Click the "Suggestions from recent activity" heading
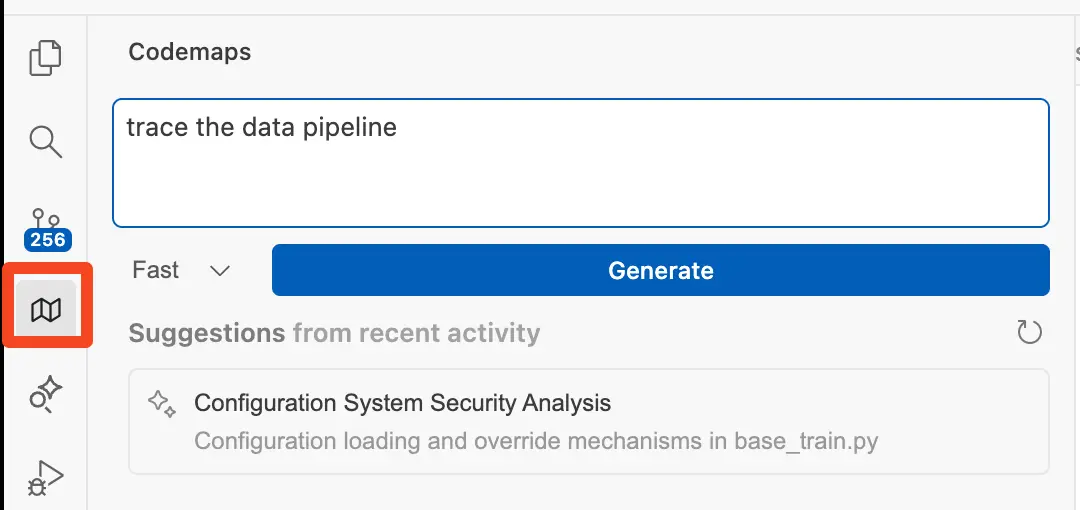 pos(334,332)
